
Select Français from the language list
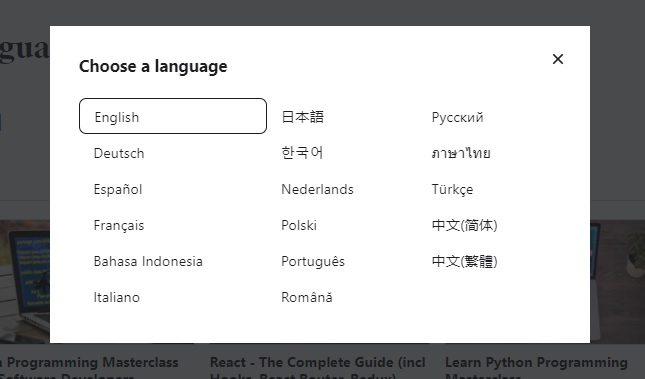[119, 225]
